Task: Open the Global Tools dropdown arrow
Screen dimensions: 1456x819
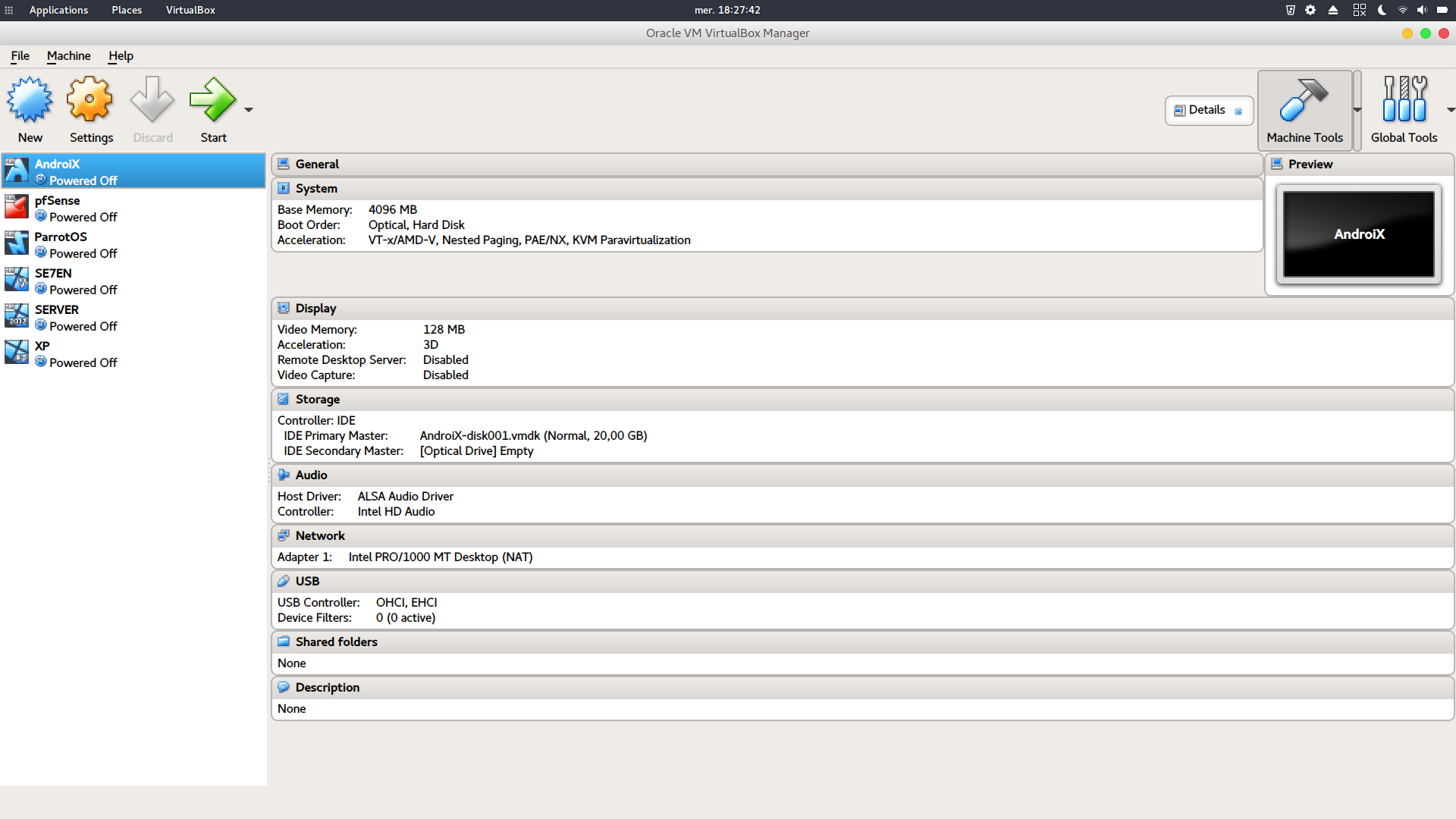Action: click(1450, 110)
